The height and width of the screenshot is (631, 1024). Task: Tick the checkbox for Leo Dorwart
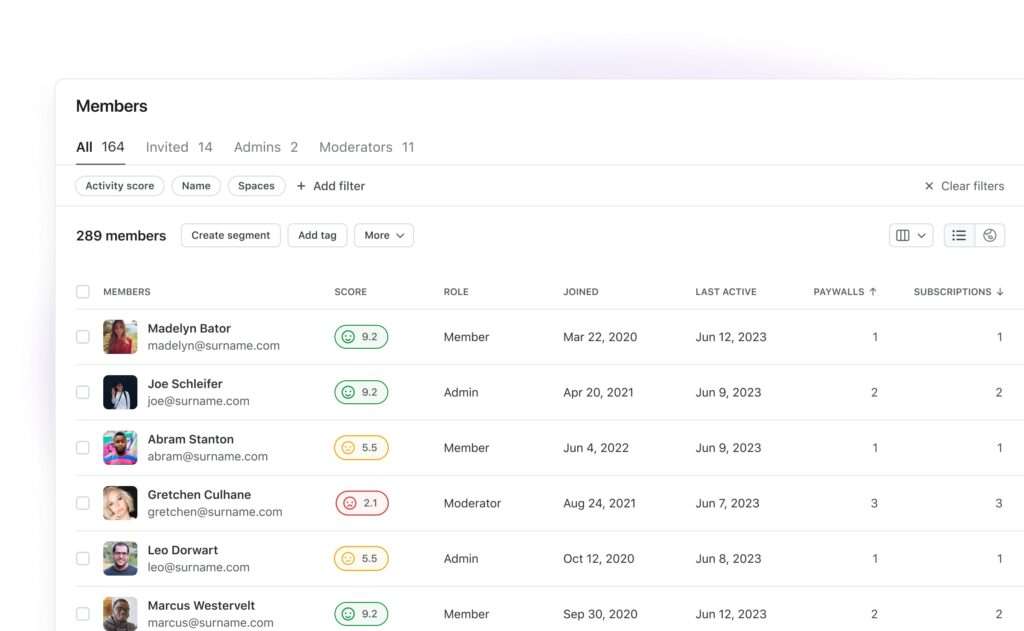point(83,559)
